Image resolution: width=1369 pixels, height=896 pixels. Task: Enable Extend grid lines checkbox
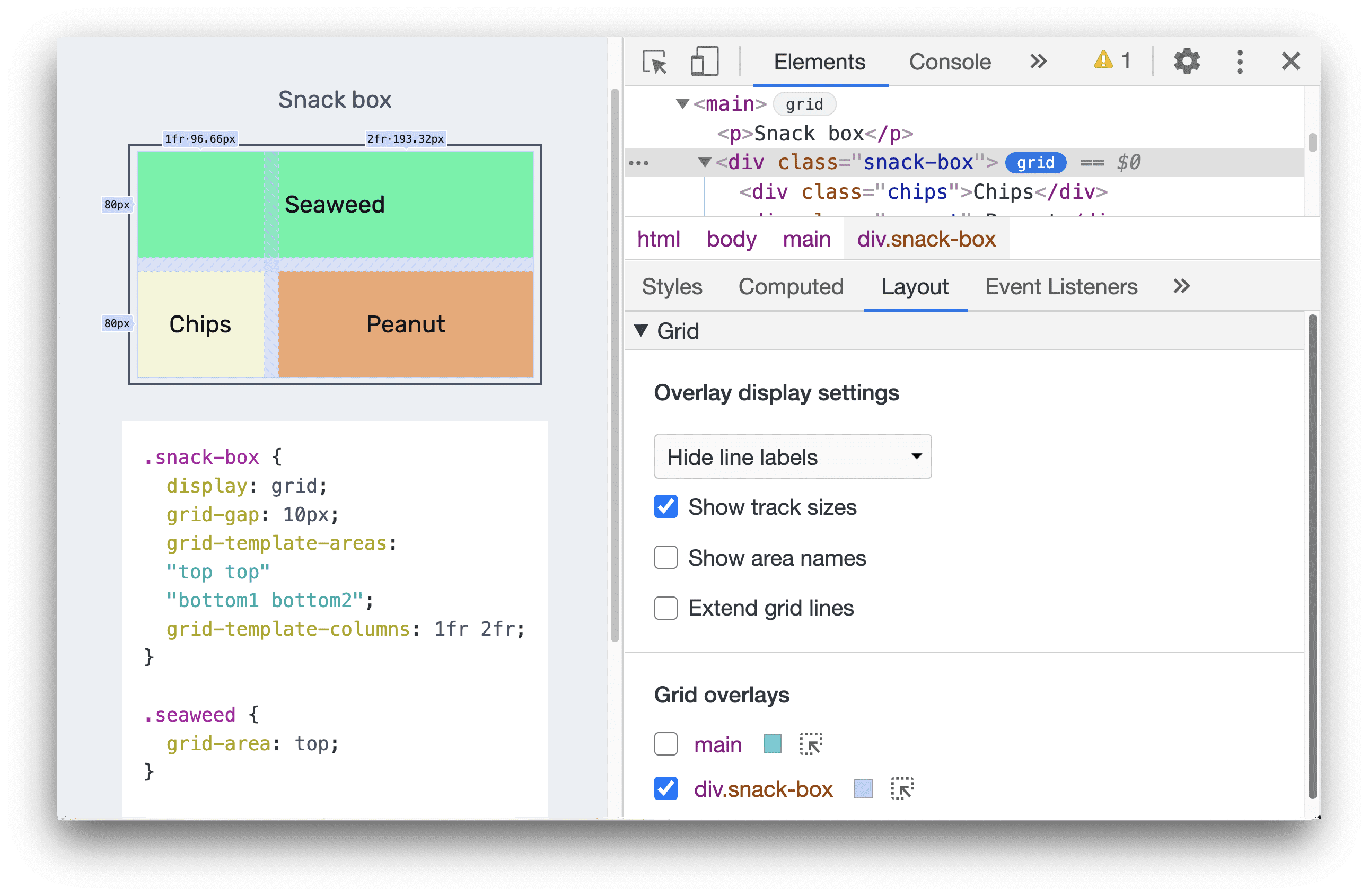point(664,607)
